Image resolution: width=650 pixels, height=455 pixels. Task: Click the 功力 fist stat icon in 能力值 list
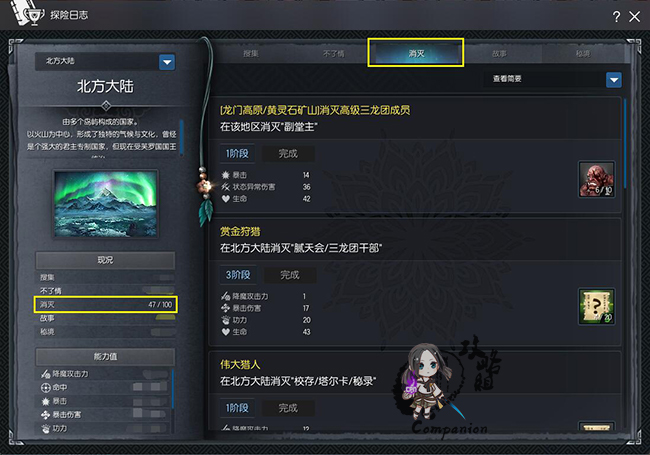(x=46, y=428)
